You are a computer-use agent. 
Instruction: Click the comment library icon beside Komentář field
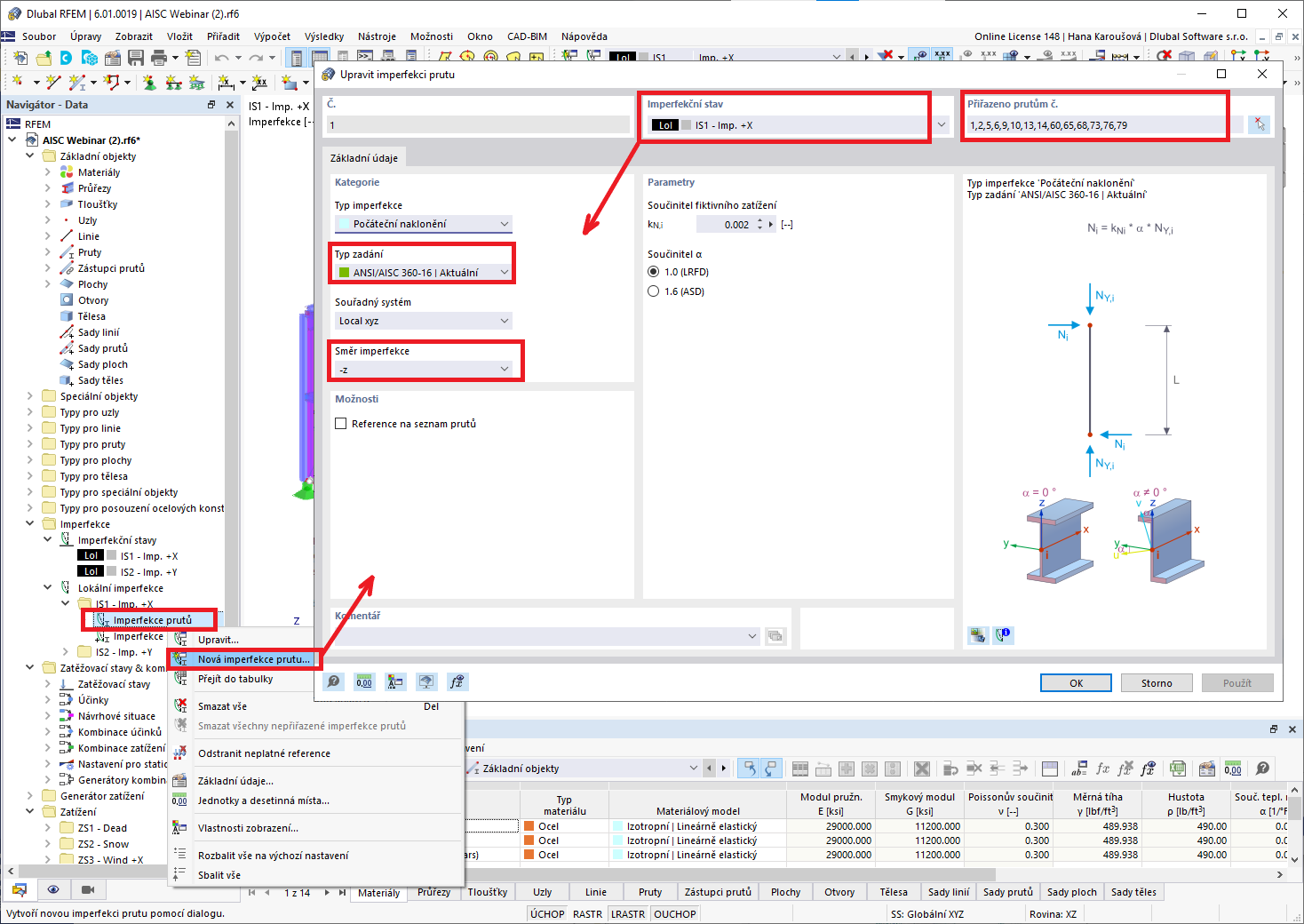point(775,636)
